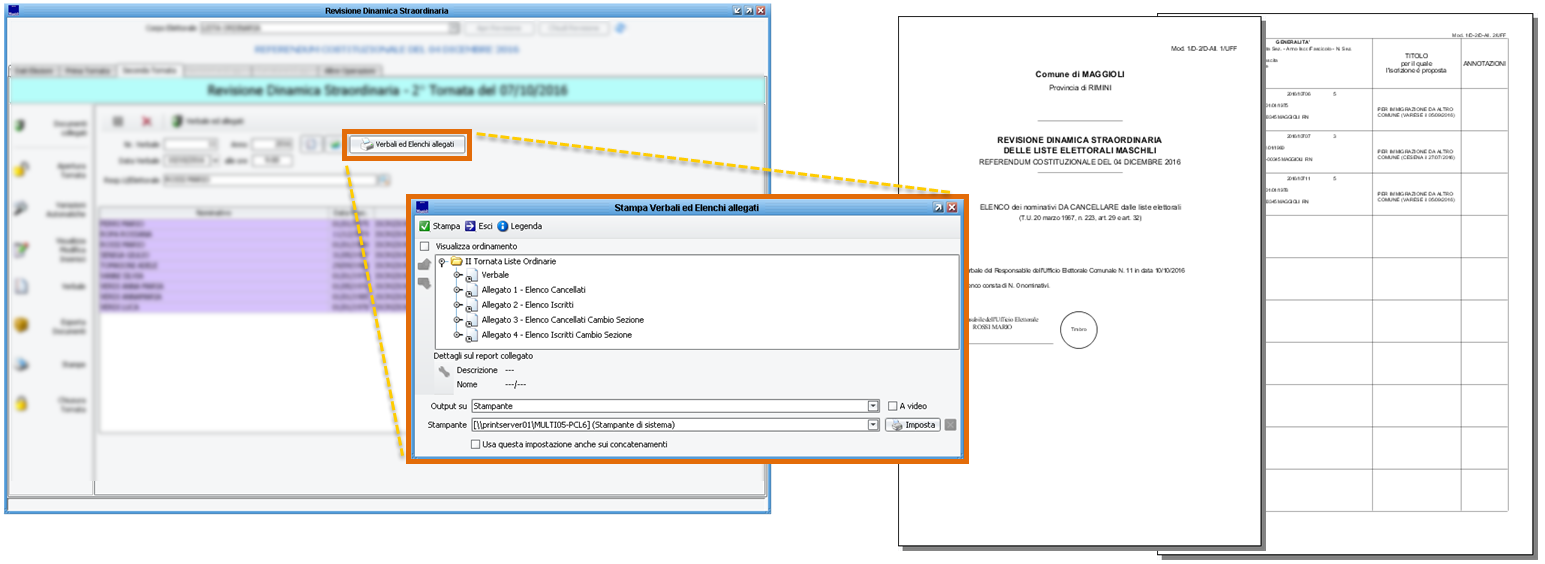Viewport: 1545px width, 564px height.
Task: Check Usa questa impostazione anche sui concatenamenti
Action: pos(475,444)
